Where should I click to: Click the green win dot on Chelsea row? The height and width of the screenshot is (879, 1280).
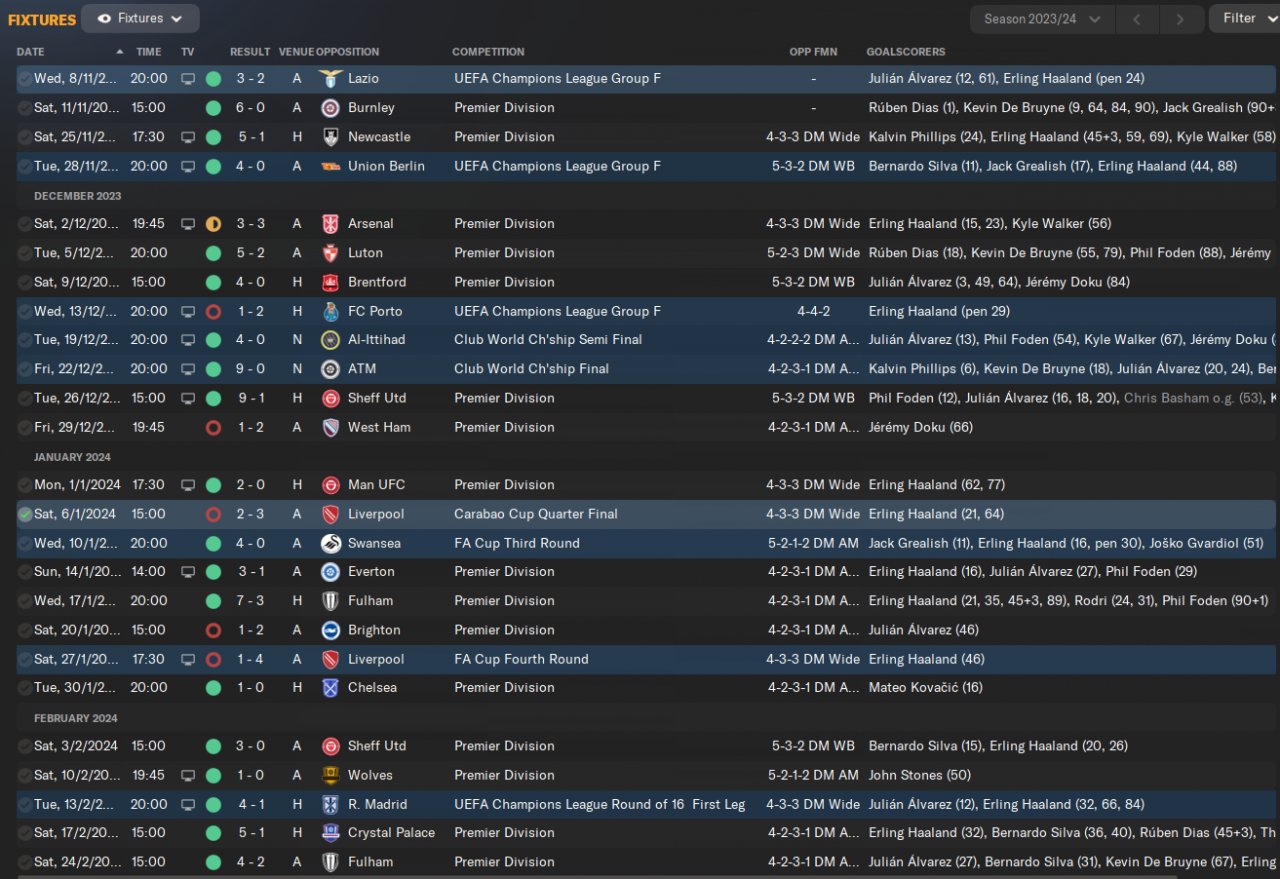click(213, 688)
